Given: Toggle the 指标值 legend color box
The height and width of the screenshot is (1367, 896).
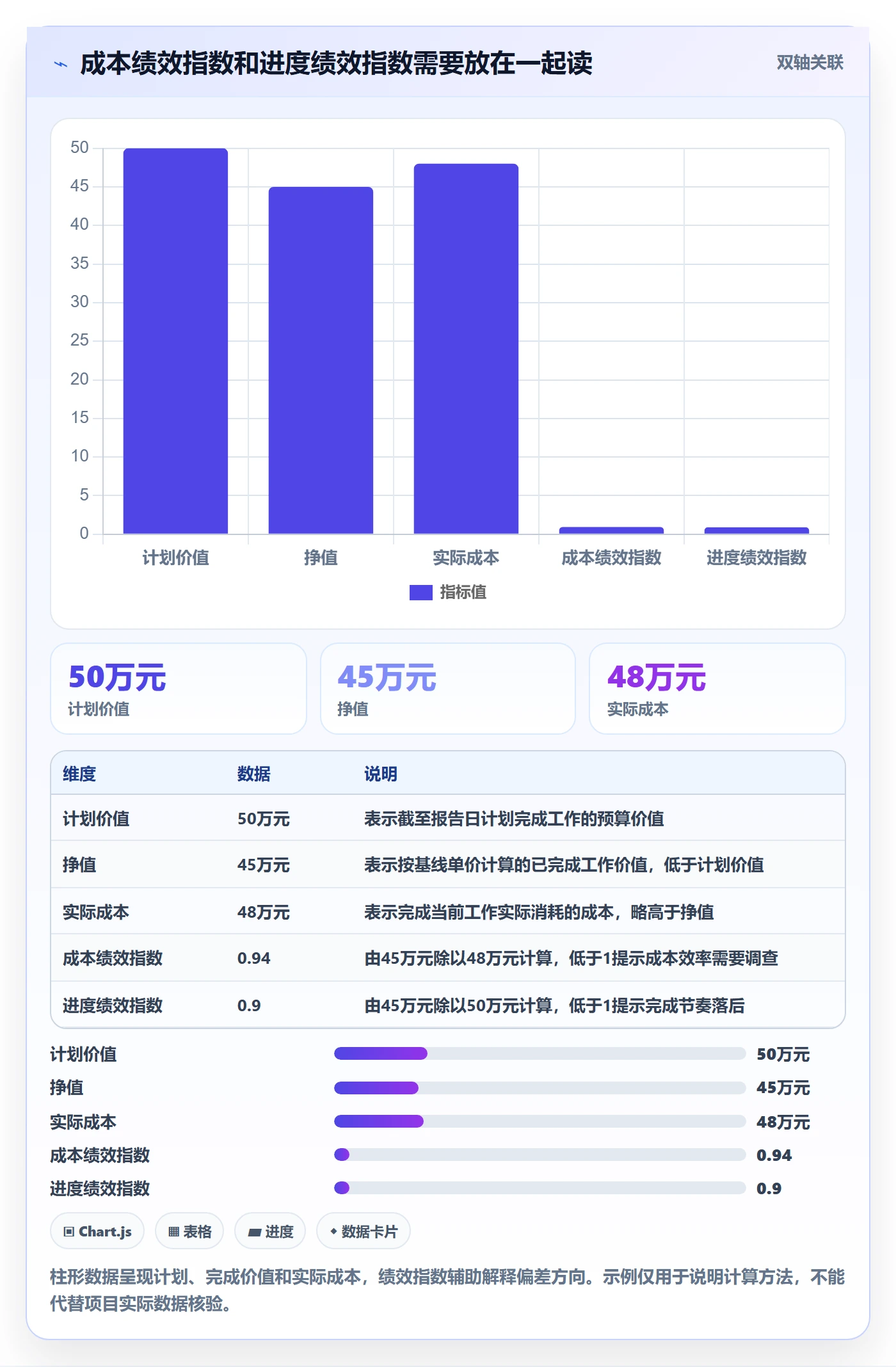Looking at the screenshot, I should click(420, 592).
